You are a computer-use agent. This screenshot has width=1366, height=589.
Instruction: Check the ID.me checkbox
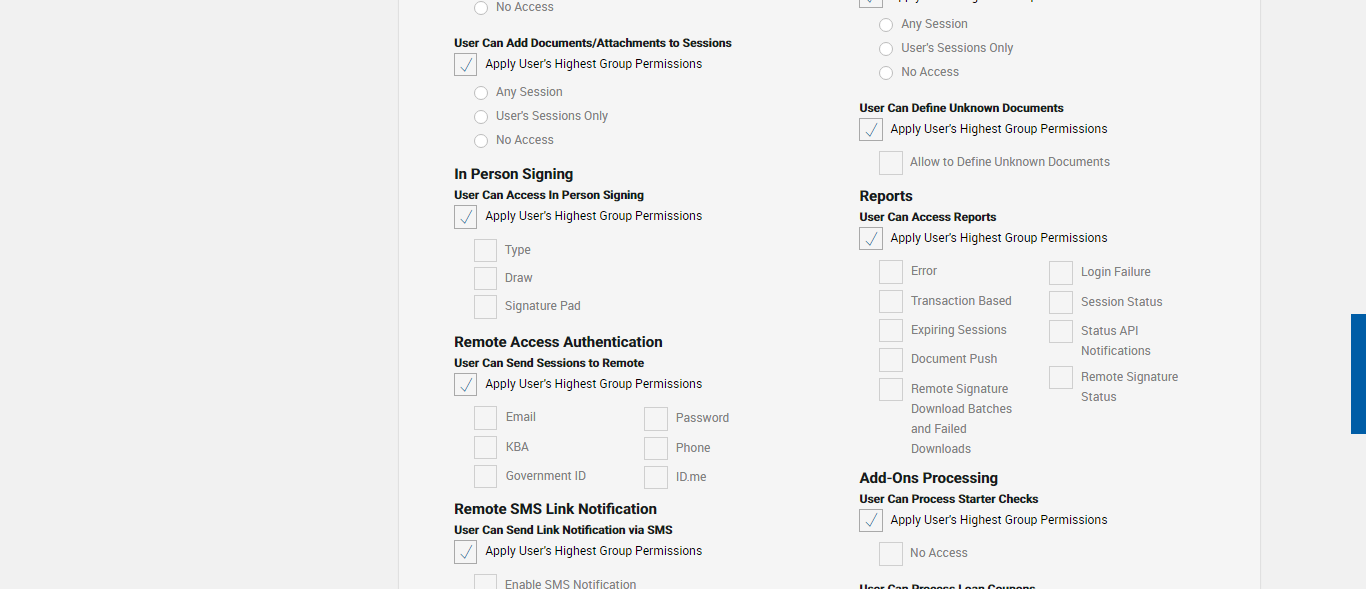coord(655,477)
